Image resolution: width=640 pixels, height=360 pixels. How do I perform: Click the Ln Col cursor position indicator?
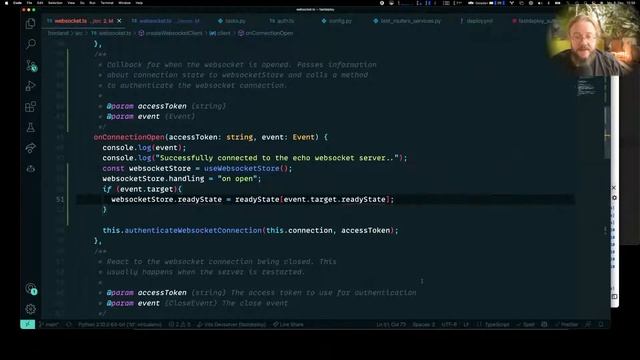tap(391, 324)
